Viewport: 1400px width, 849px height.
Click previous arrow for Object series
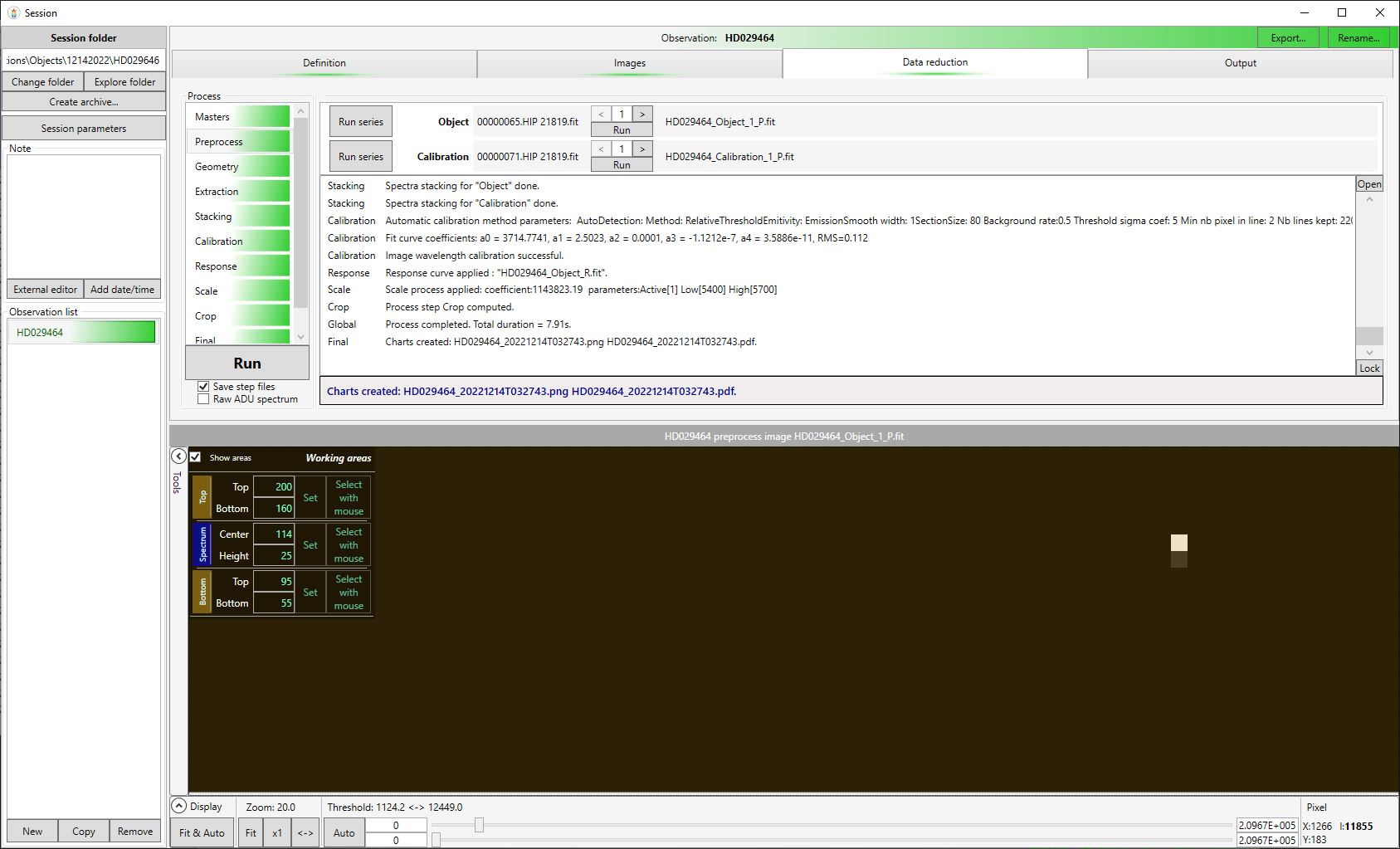pyautogui.click(x=602, y=115)
